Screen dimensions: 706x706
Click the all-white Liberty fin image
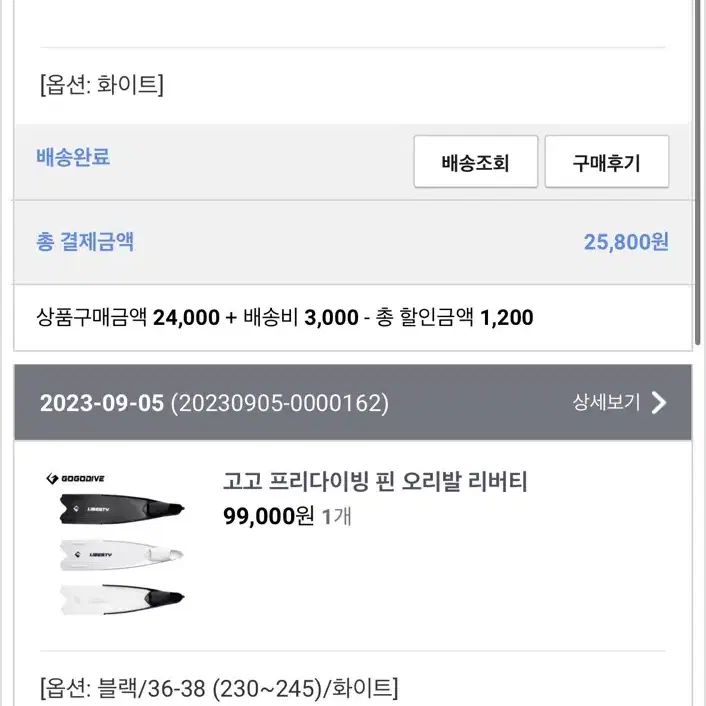pyautogui.click(x=122, y=555)
